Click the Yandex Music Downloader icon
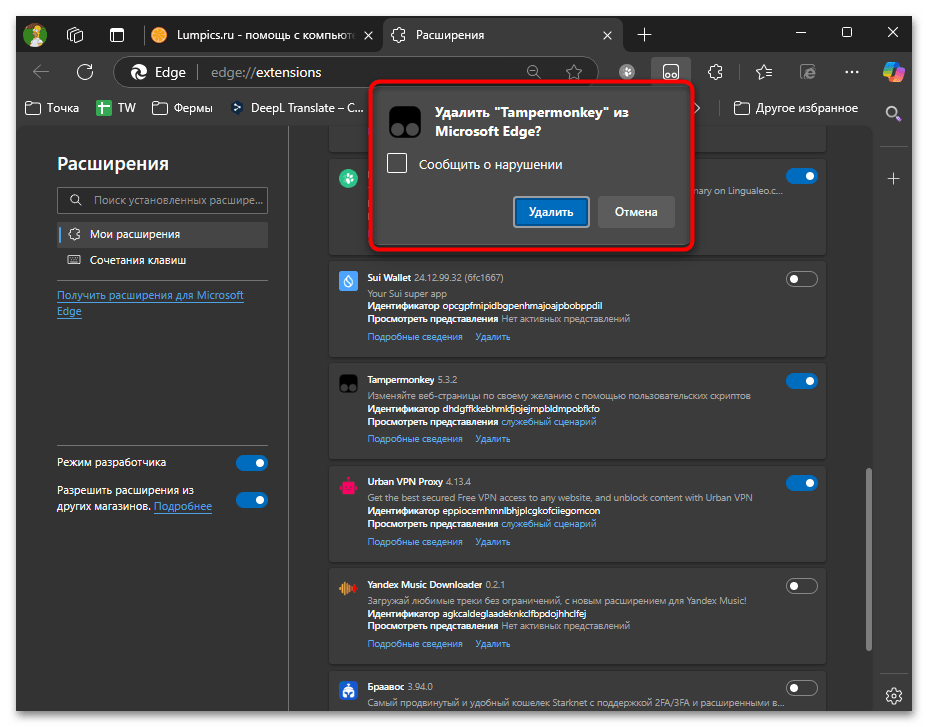The height and width of the screenshot is (727, 928). coord(348,588)
